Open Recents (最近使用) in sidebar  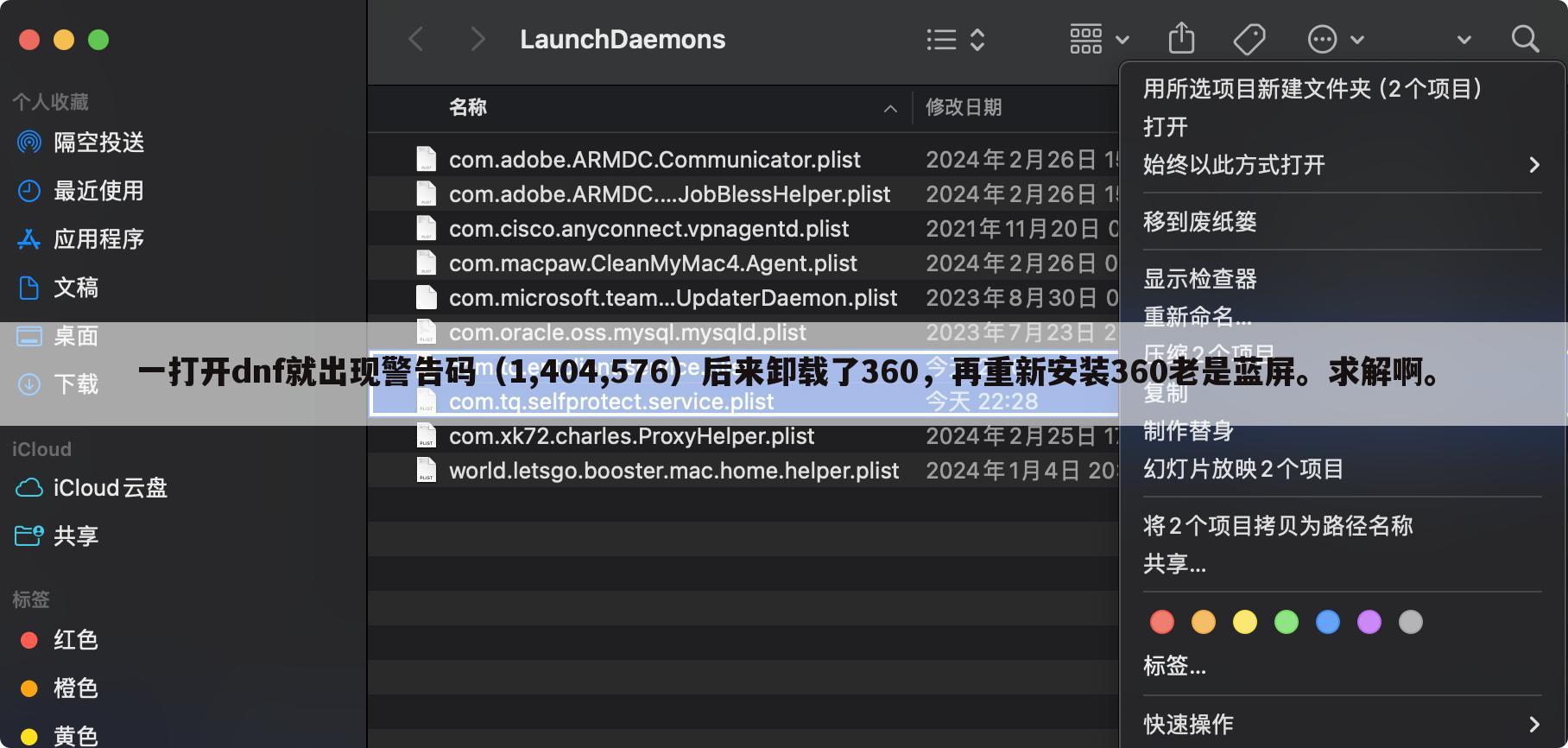(x=81, y=191)
